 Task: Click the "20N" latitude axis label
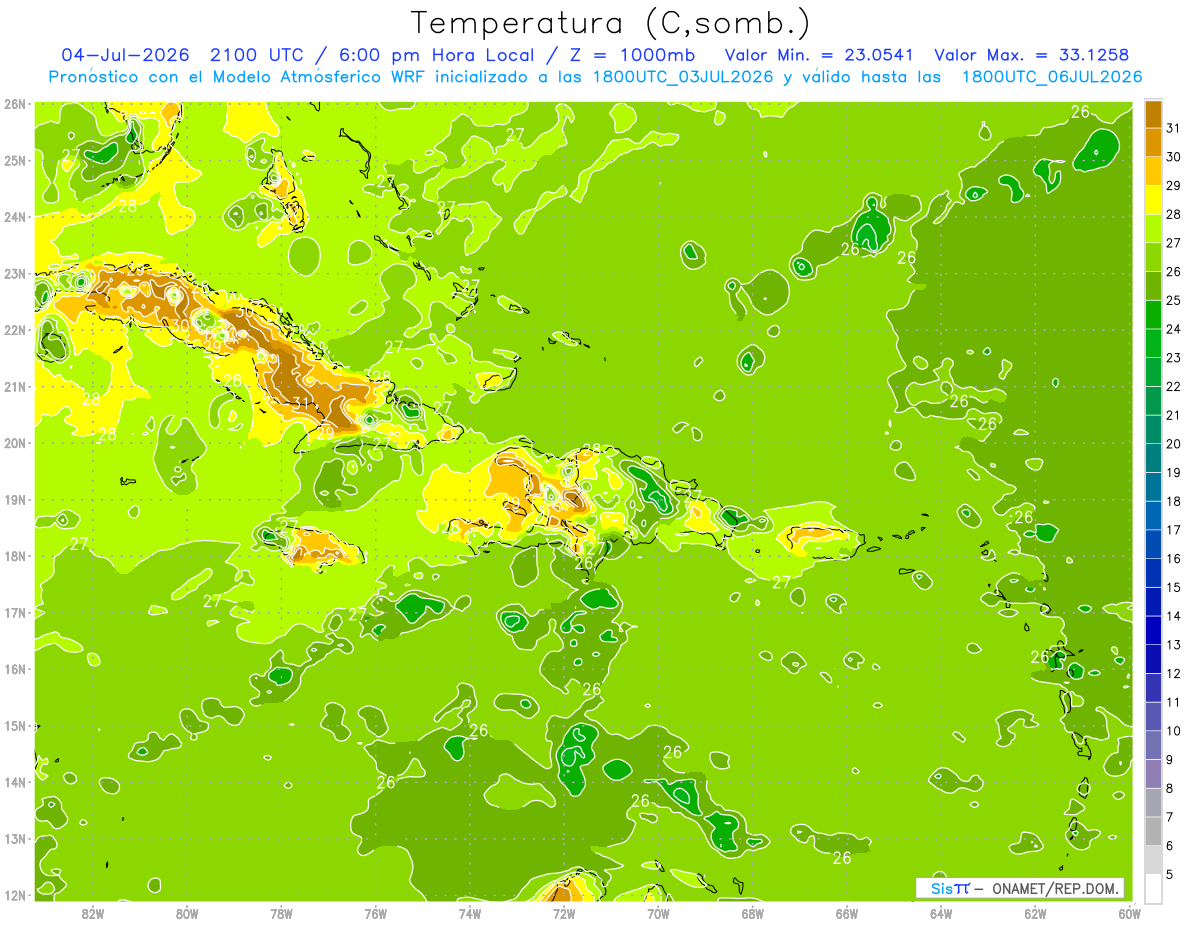15,443
